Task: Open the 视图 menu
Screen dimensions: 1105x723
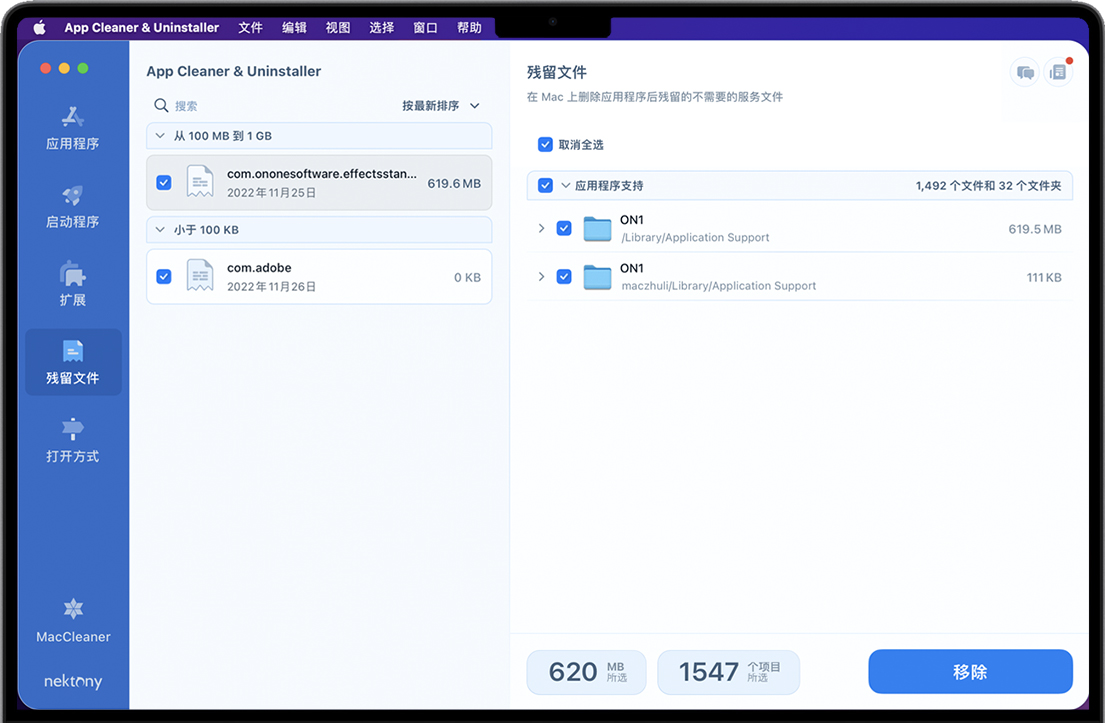Action: [x=338, y=28]
